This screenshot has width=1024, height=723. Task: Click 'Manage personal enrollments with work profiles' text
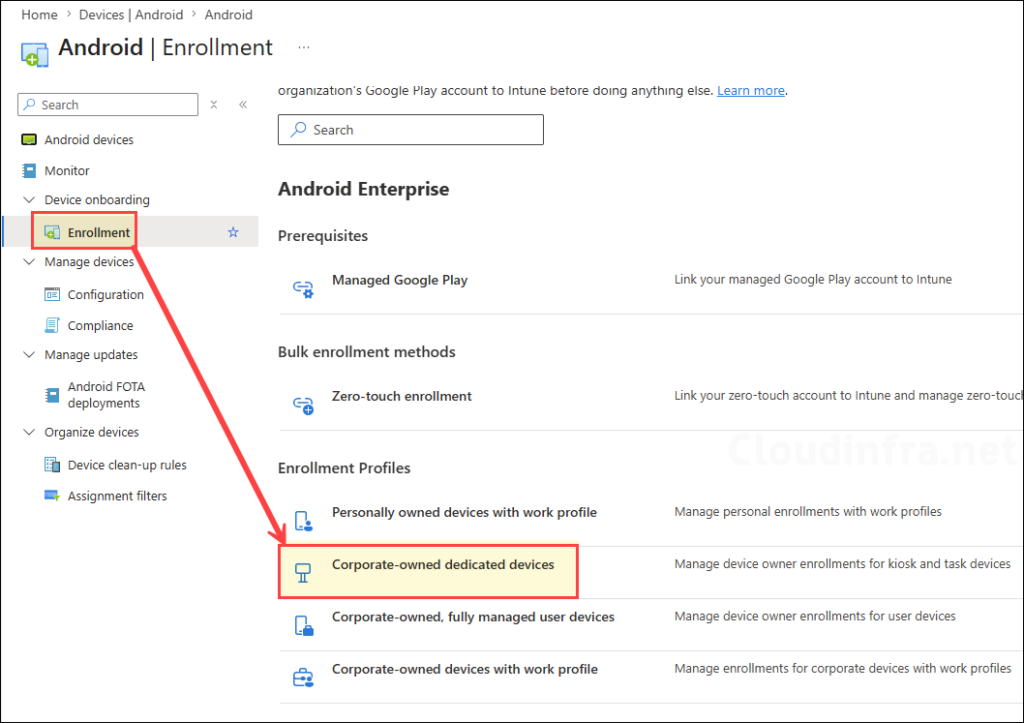(808, 511)
